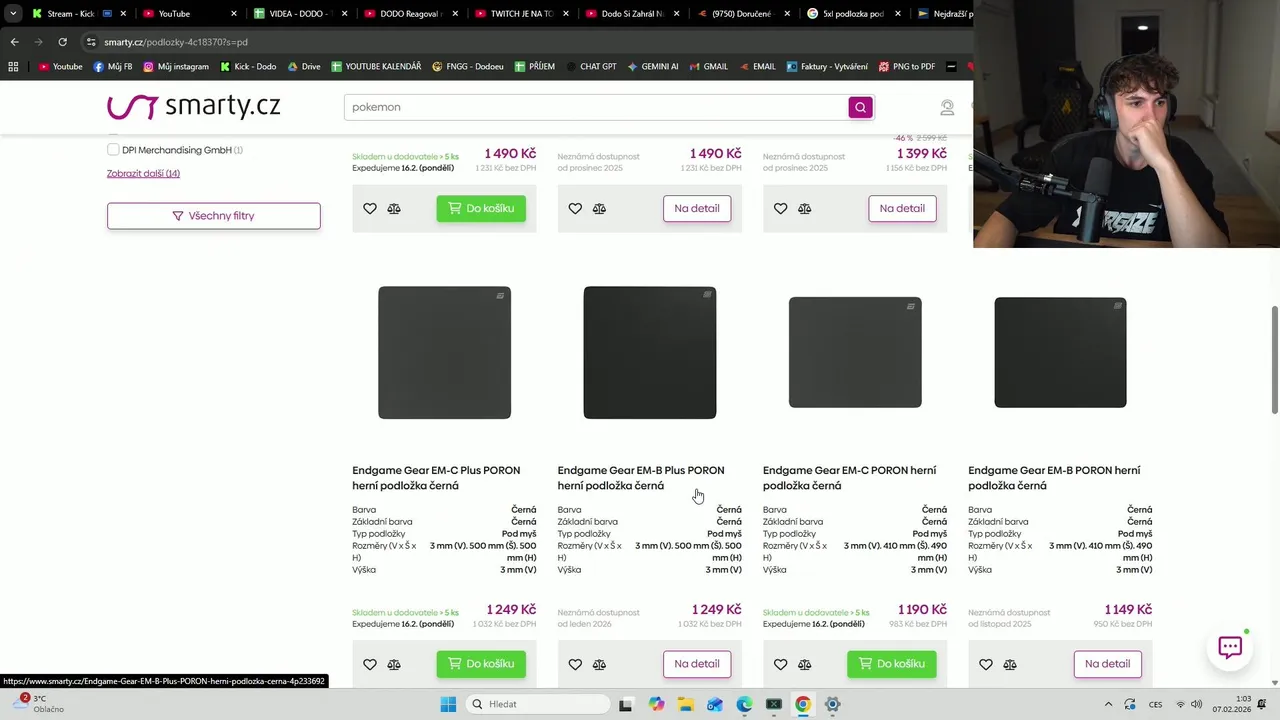Open EM-C Plus PORON product image
The image size is (1280, 720).
(445, 353)
